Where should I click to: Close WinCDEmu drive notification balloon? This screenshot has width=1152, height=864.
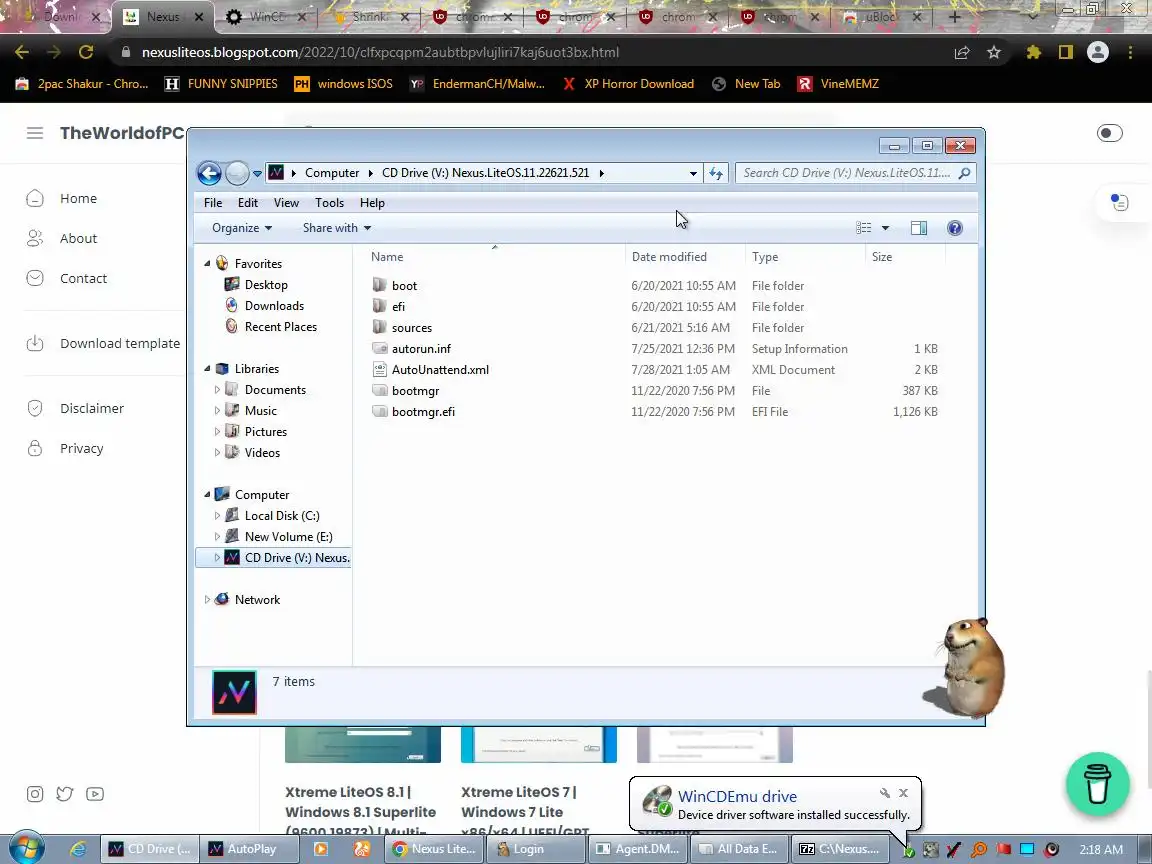tap(904, 793)
